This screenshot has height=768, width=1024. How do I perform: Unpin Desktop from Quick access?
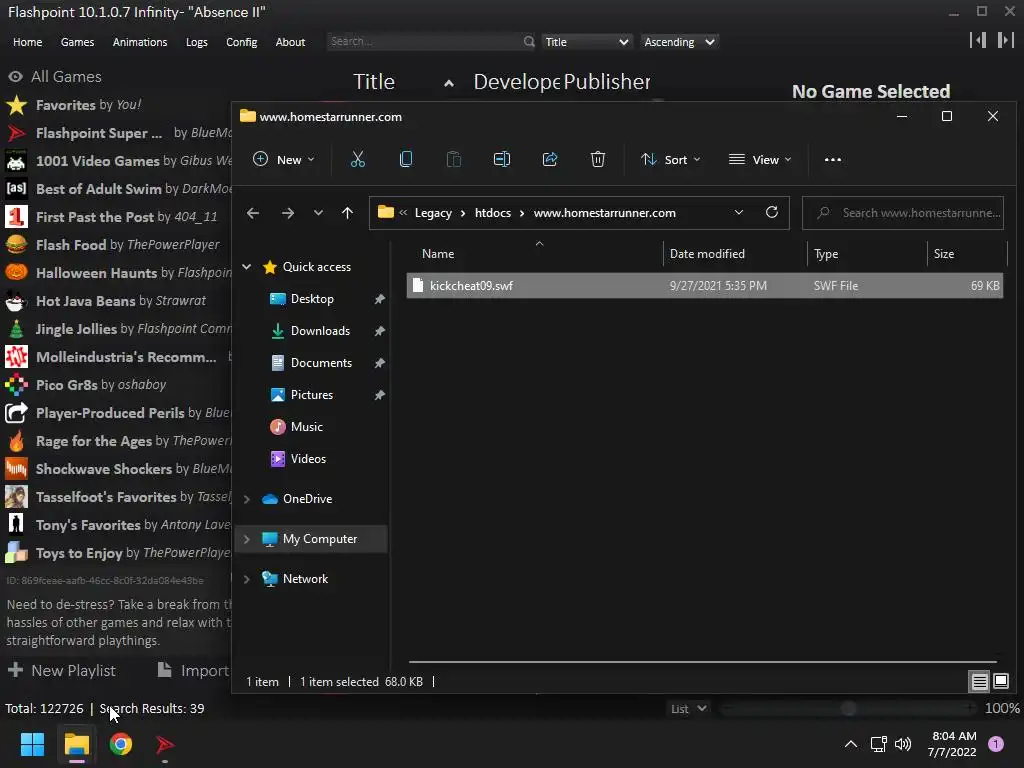click(379, 299)
